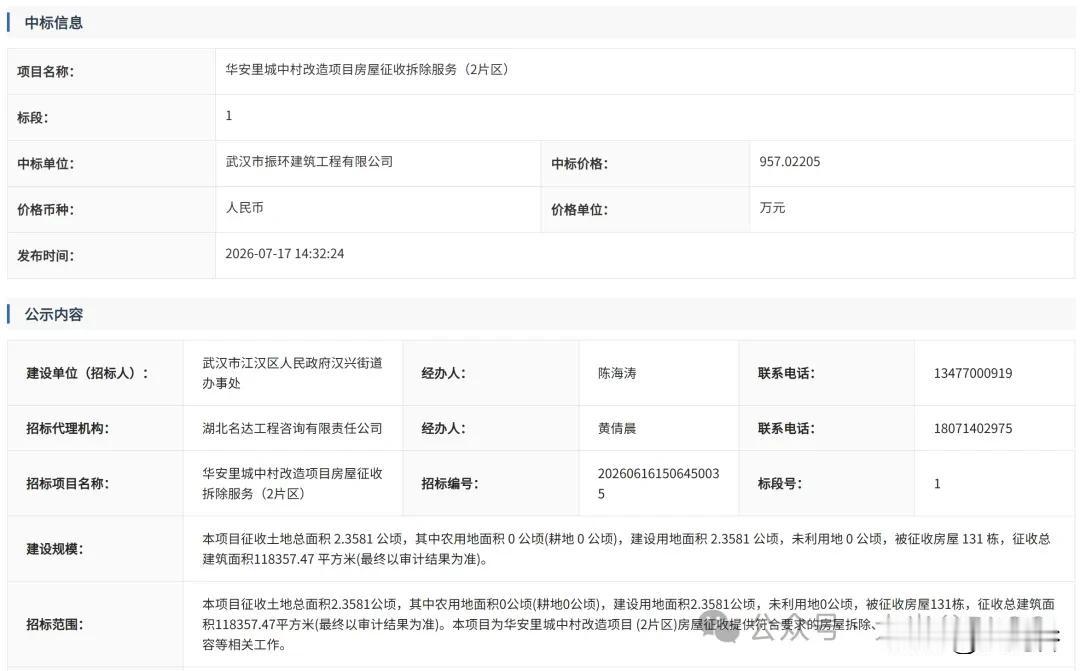Select the 招标范围 description paragraph
The height and width of the screenshot is (671, 1080).
pos(628,625)
